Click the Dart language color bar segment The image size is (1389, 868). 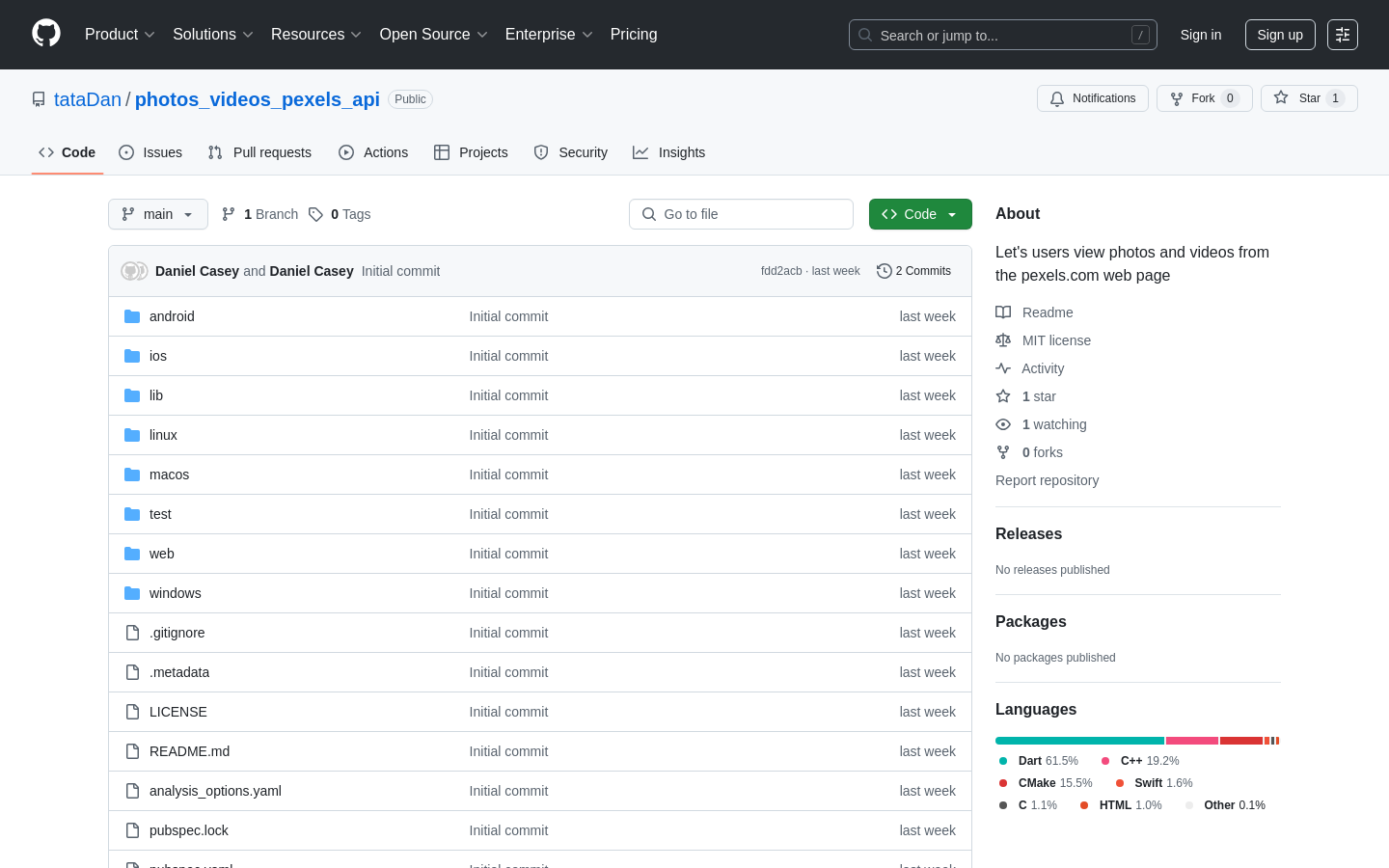point(1079,741)
